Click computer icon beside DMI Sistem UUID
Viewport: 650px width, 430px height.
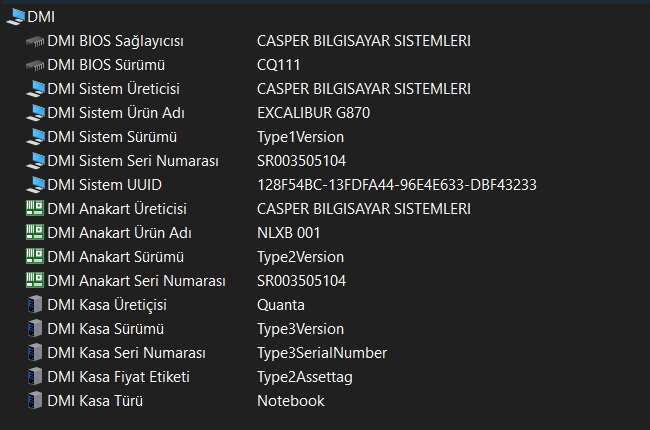(x=35, y=185)
